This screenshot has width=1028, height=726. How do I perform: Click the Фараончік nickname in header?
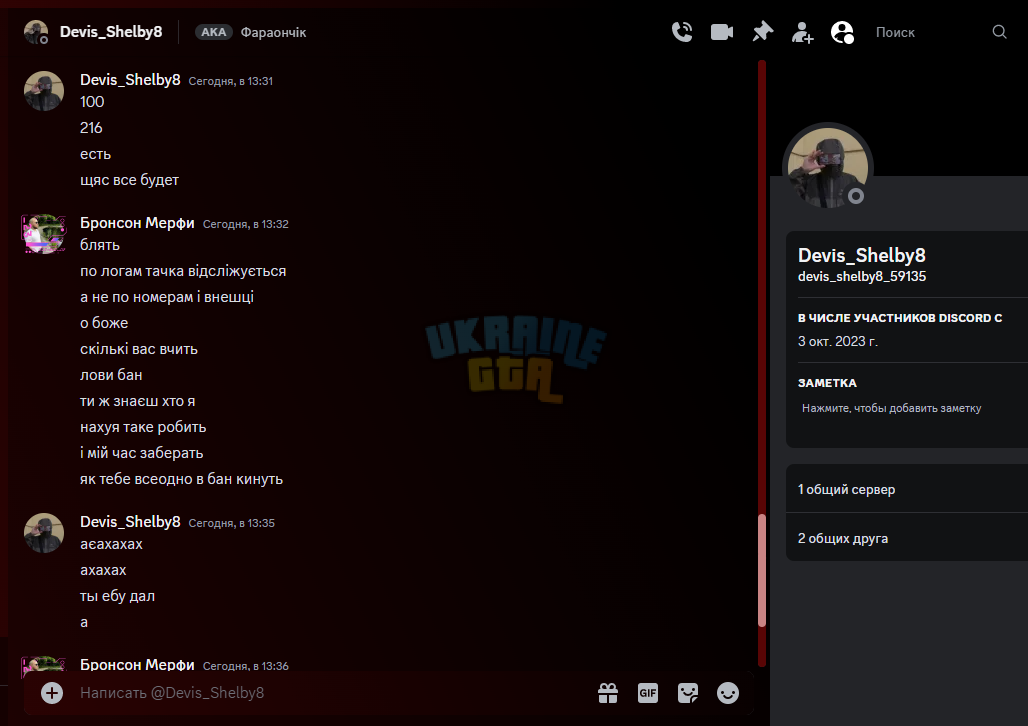coord(273,32)
